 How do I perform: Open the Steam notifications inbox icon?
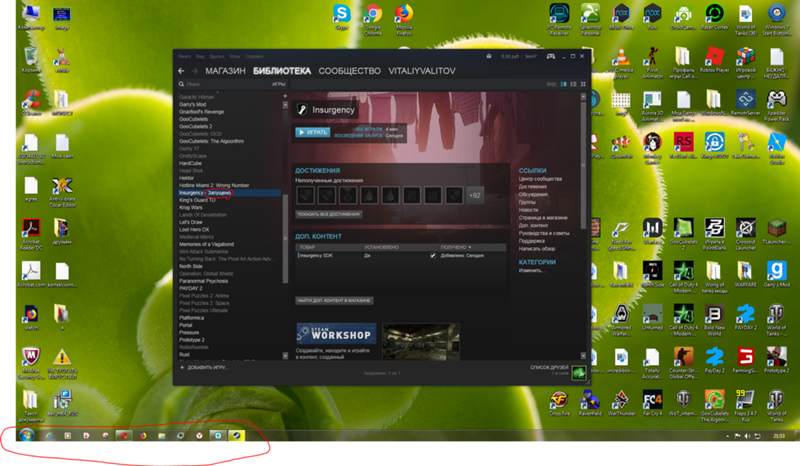489,56
